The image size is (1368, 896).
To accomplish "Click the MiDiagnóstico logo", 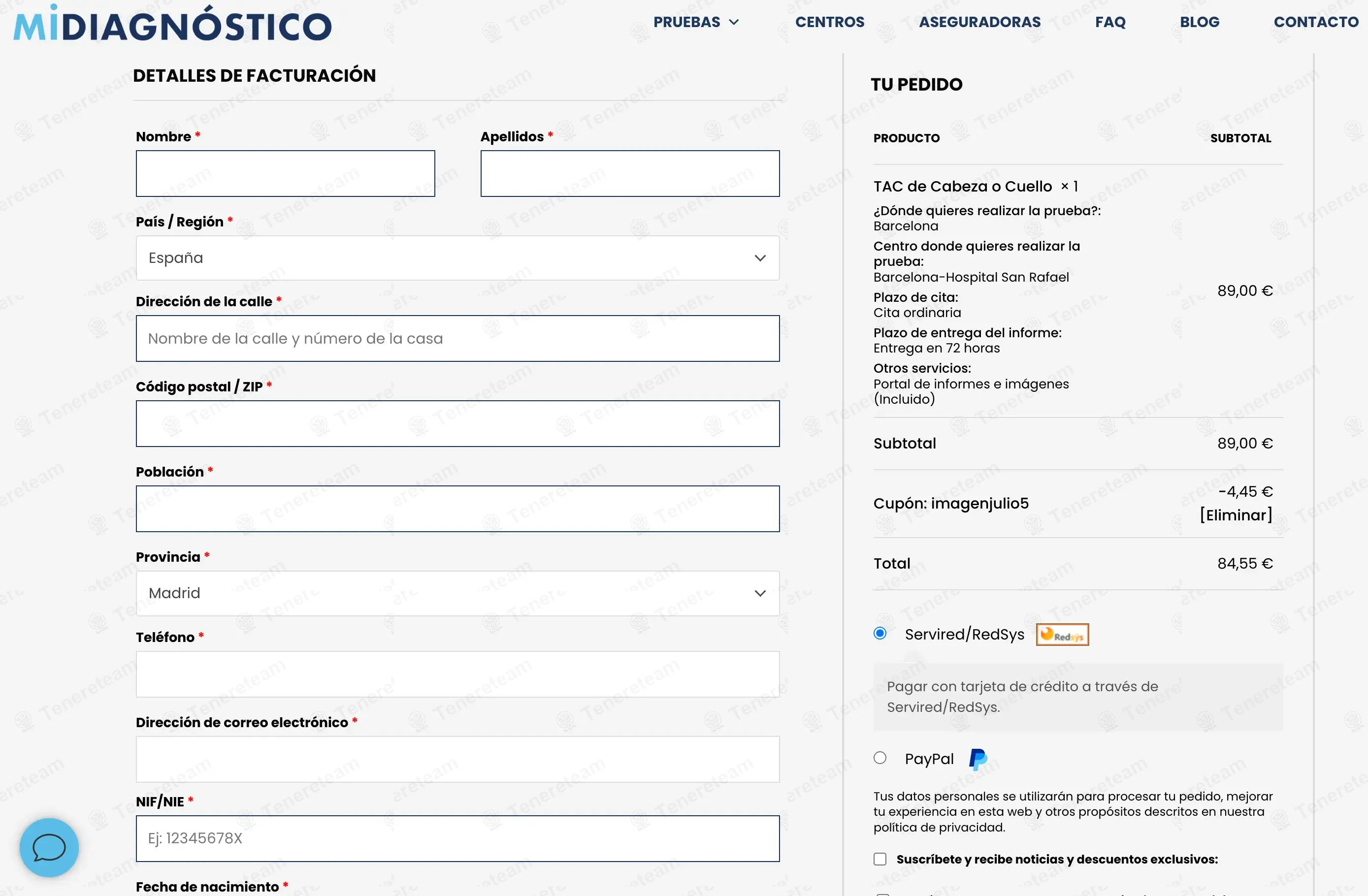I will pyautogui.click(x=172, y=24).
